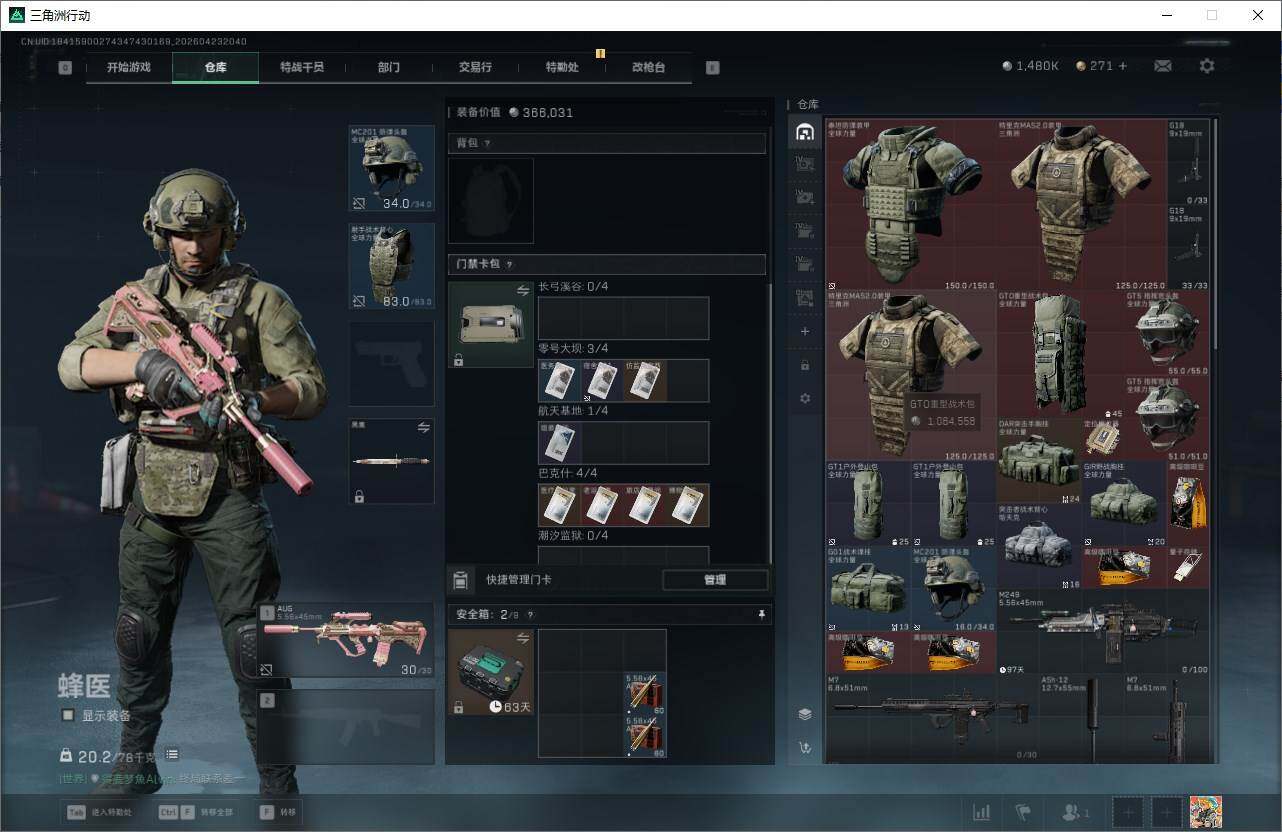The height and width of the screenshot is (832, 1282).
Task: Click the 管理 keycard button
Action: [x=715, y=580]
